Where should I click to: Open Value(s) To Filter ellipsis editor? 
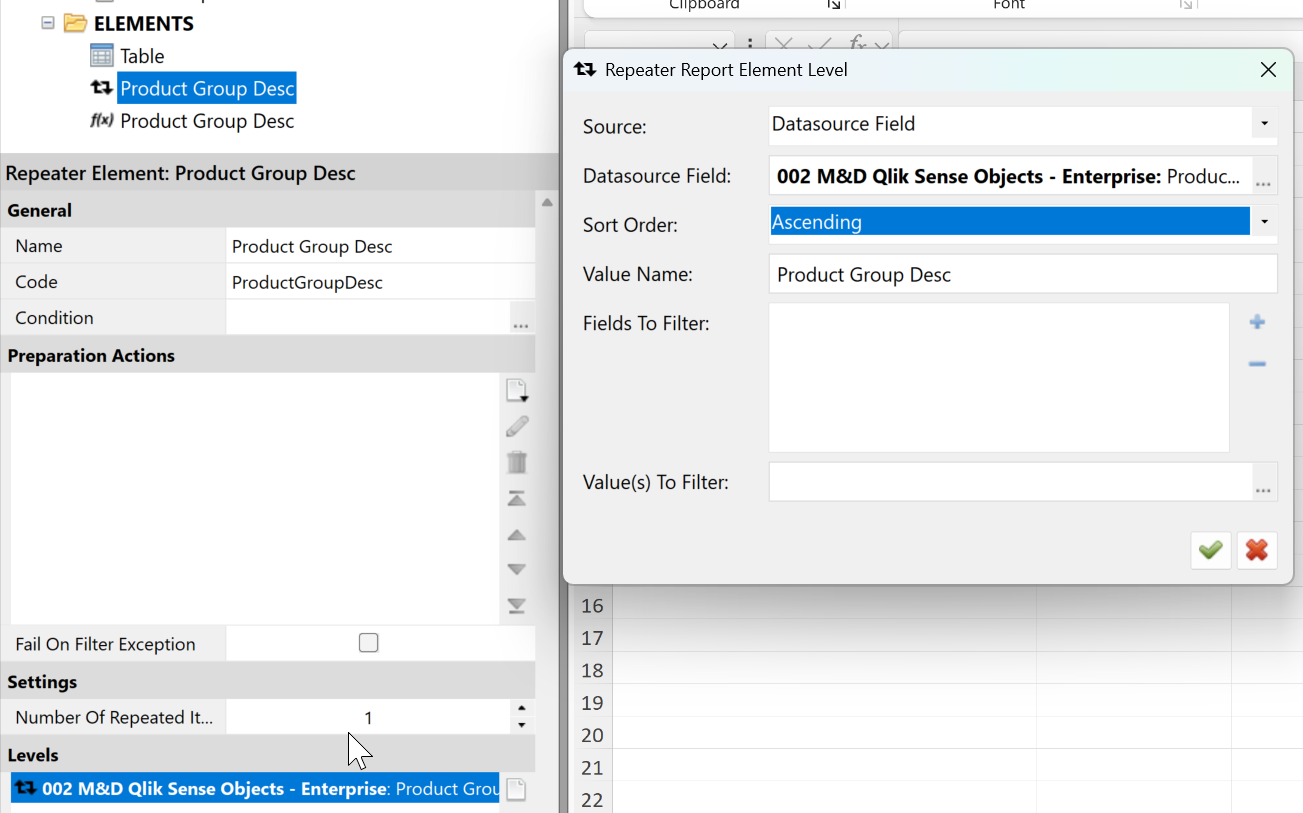(1264, 483)
